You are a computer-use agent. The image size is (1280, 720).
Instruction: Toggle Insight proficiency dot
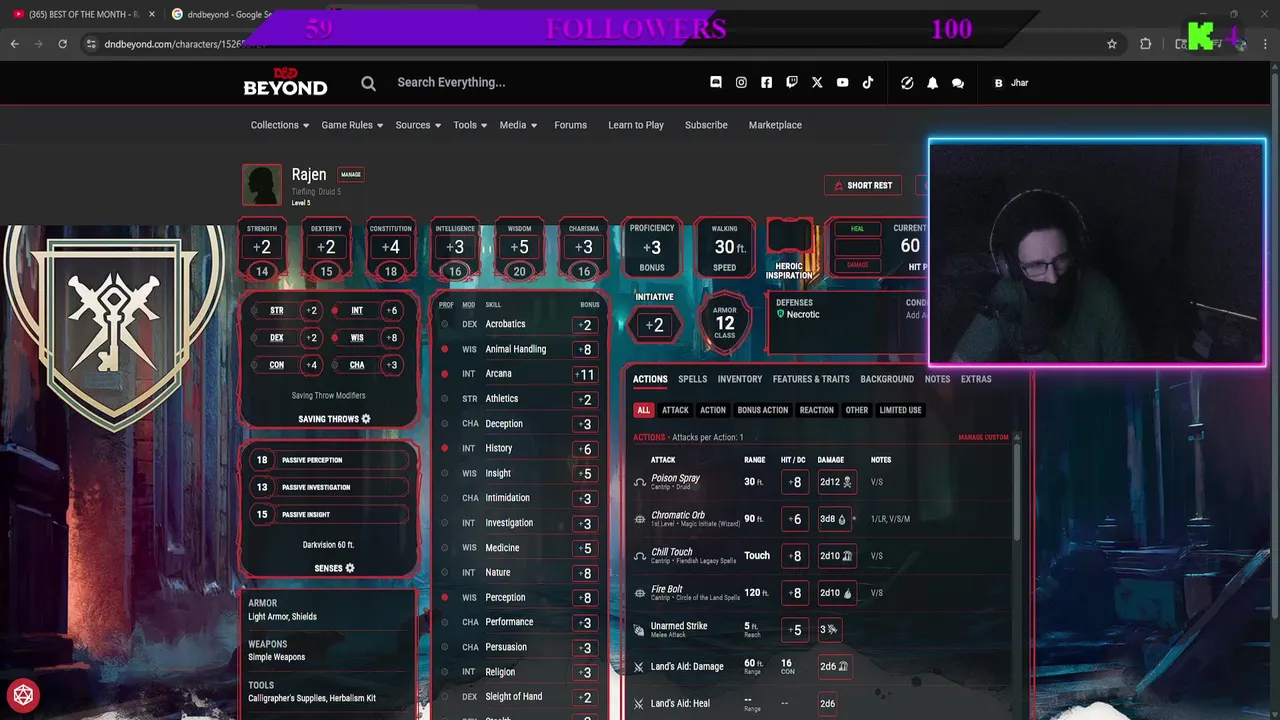click(x=445, y=473)
